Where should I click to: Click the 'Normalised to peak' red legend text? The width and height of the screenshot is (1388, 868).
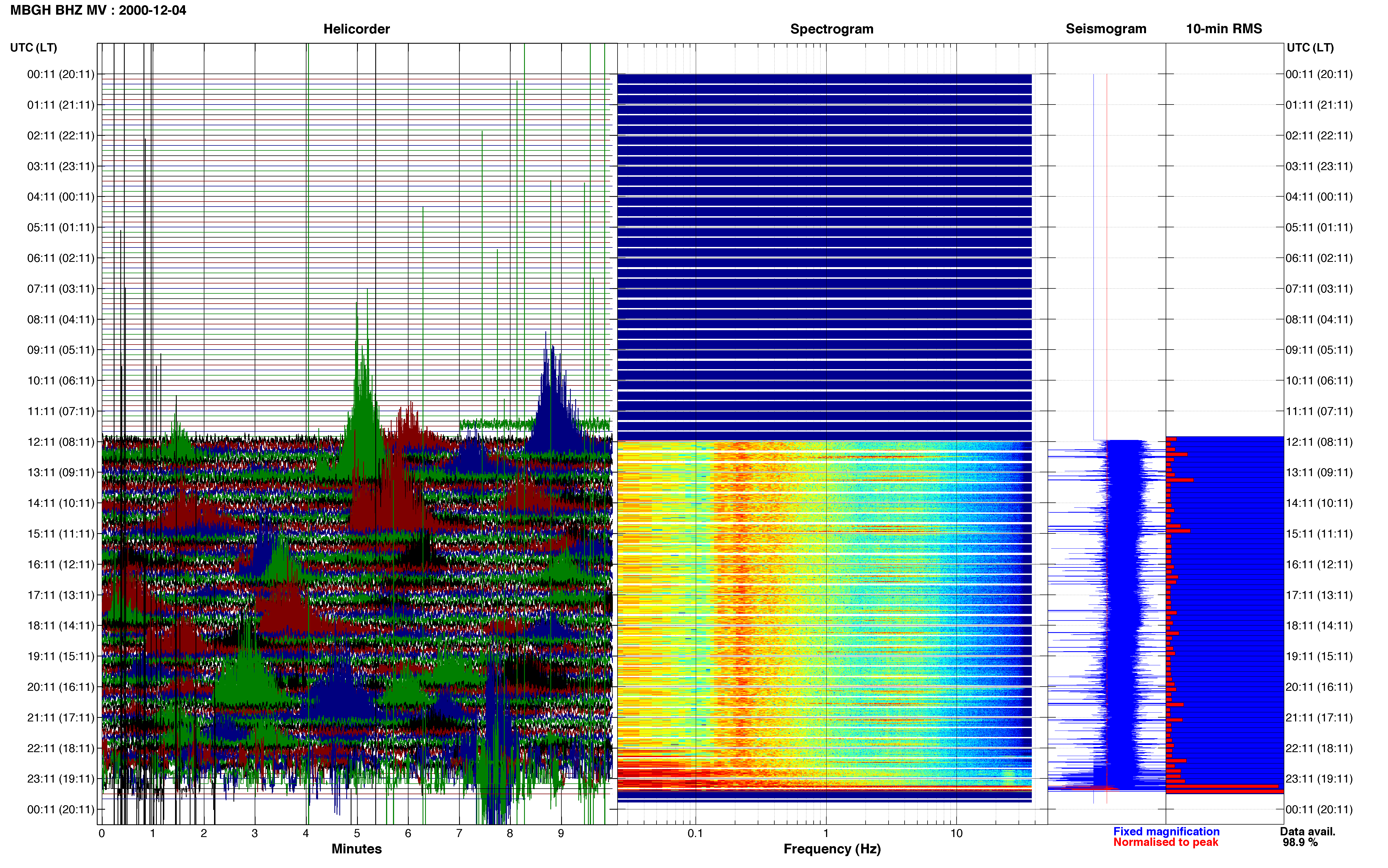pyautogui.click(x=1166, y=842)
